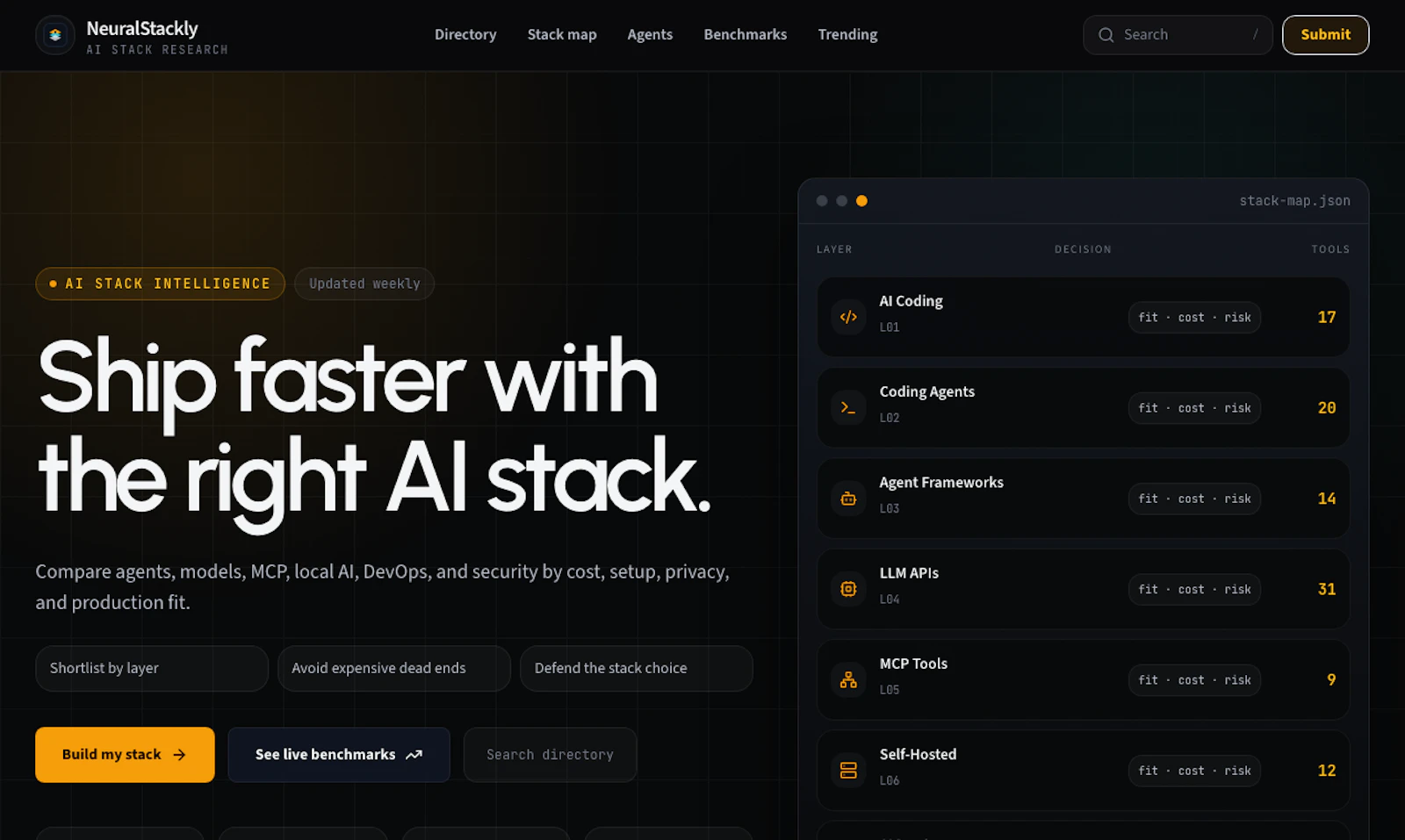Click the fit · cost · risk pill in MCP Tools row
Image resolution: width=1405 pixels, height=840 pixels.
point(1194,680)
